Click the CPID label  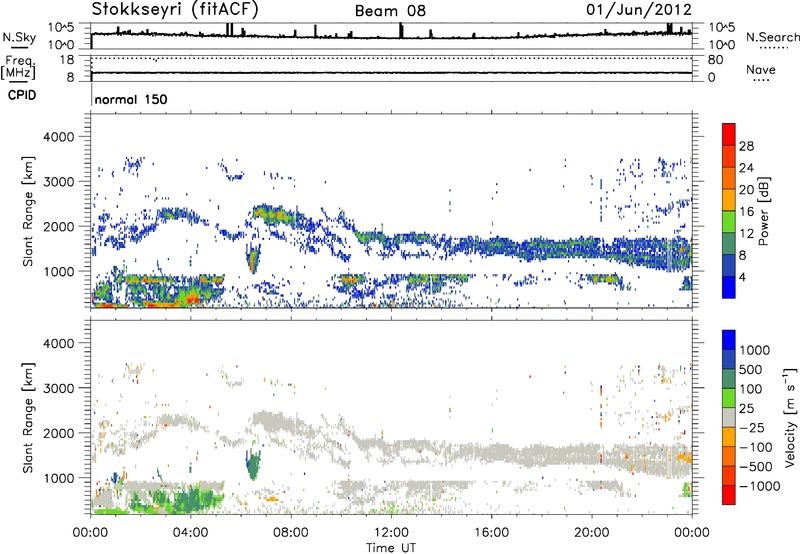(22, 95)
